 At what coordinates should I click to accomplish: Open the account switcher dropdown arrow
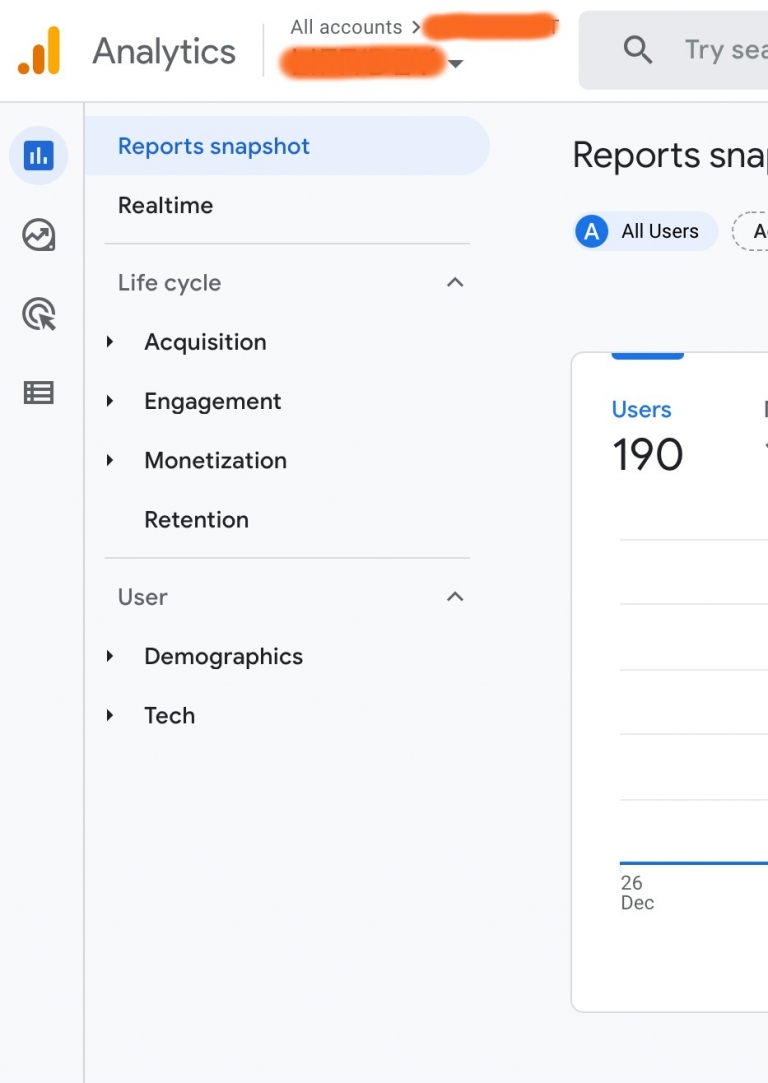click(457, 63)
